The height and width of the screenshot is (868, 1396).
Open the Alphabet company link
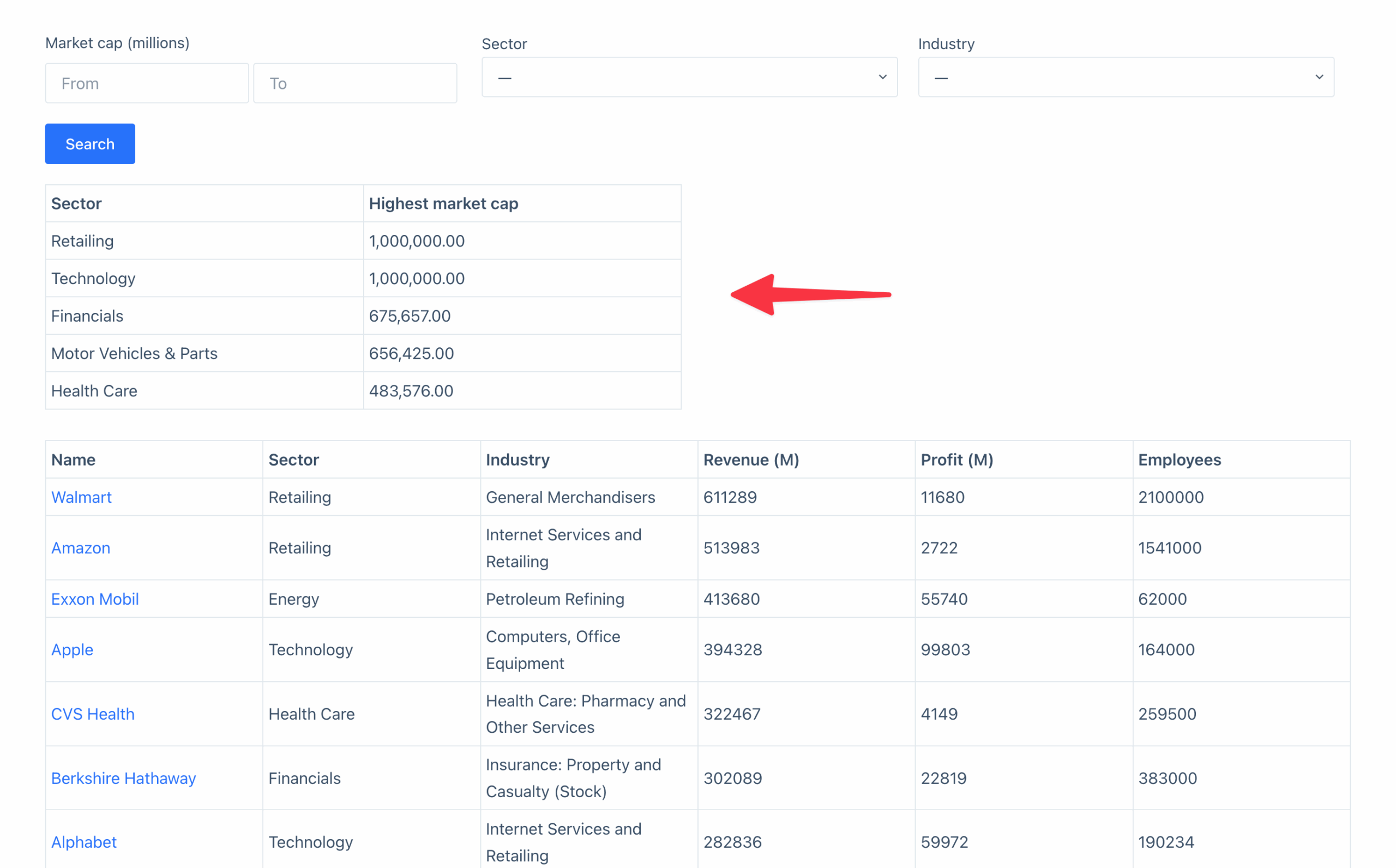[84, 842]
